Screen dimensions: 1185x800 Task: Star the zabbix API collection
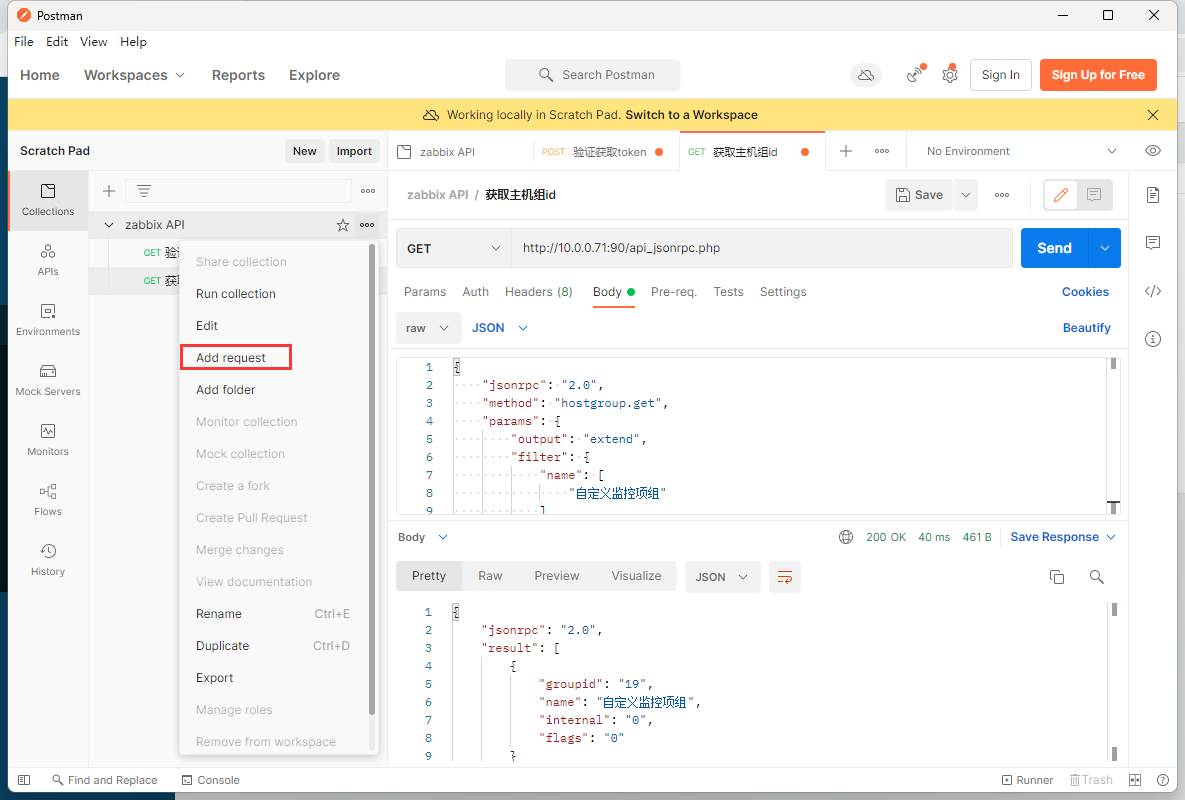343,225
